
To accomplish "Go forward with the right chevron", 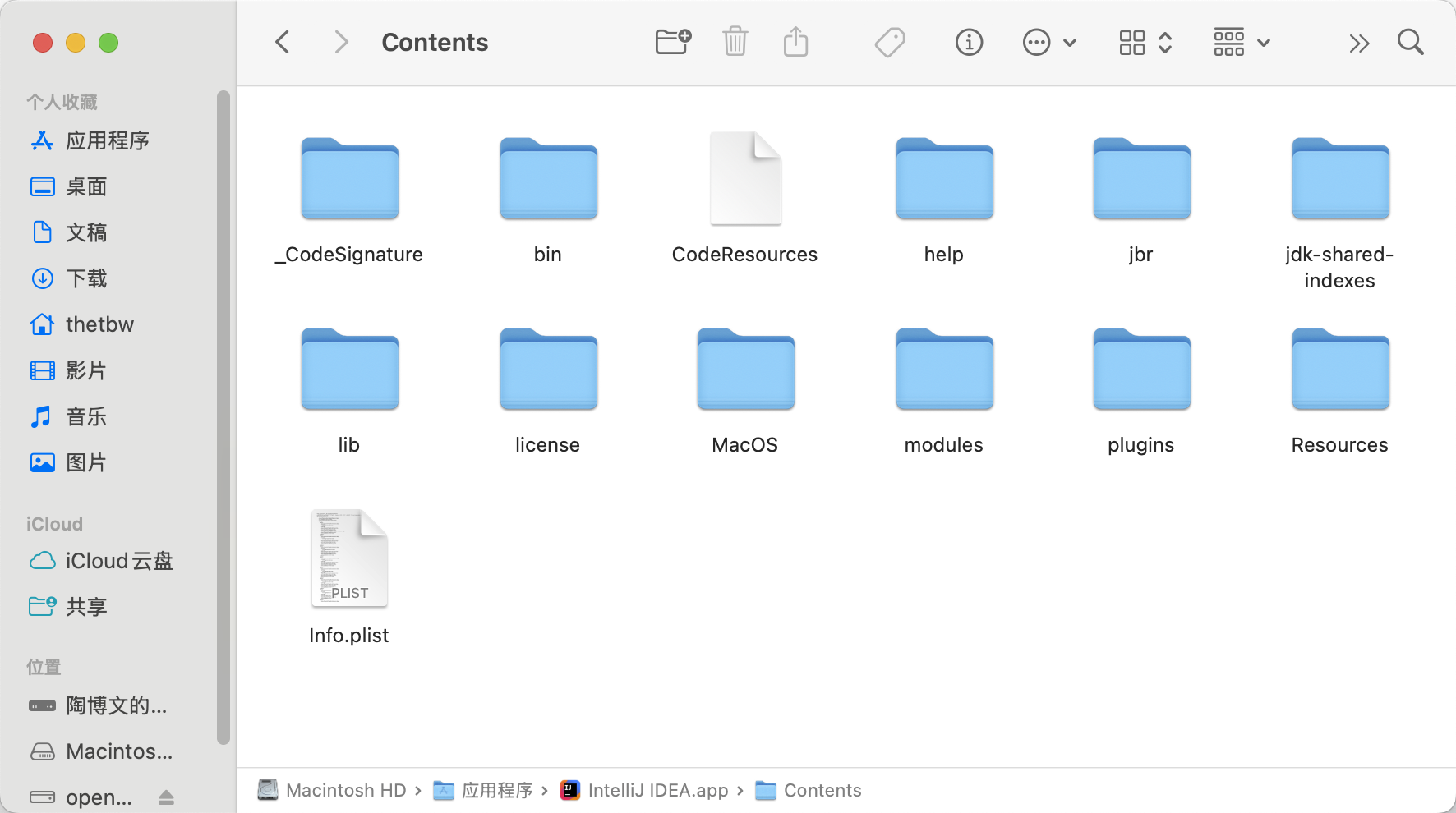I will (342, 42).
